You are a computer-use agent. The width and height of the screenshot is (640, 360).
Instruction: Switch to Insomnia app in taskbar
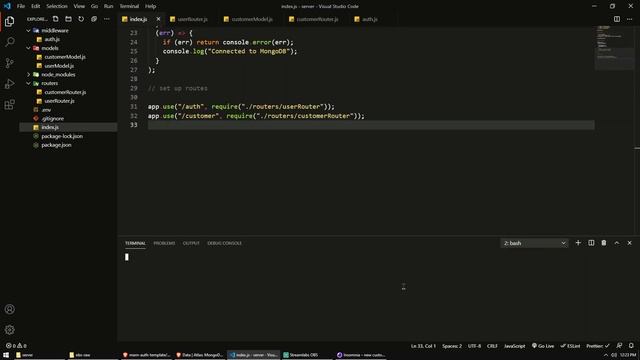coord(362,355)
